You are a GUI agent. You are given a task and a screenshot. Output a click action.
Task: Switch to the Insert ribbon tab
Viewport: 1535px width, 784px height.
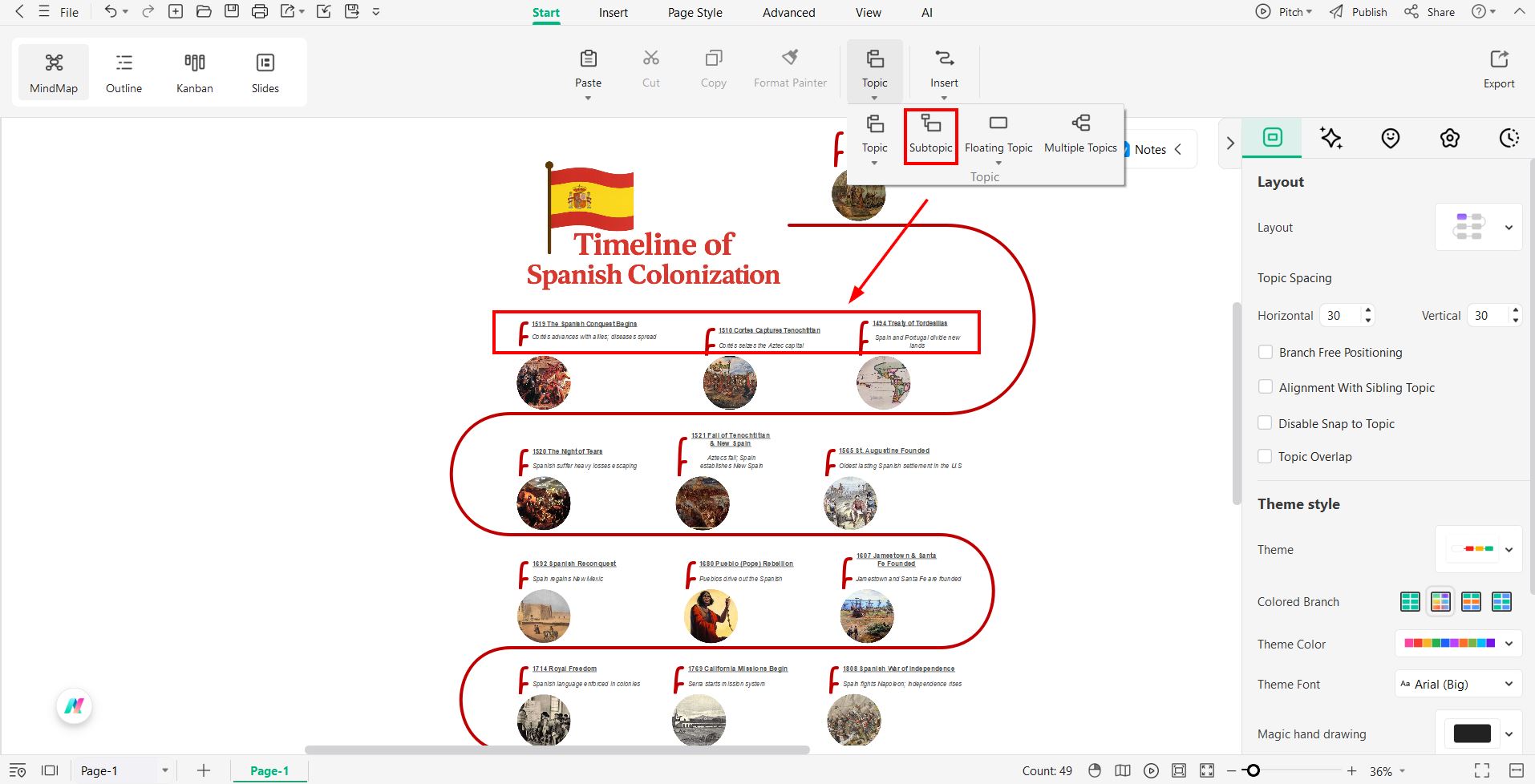[x=613, y=12]
